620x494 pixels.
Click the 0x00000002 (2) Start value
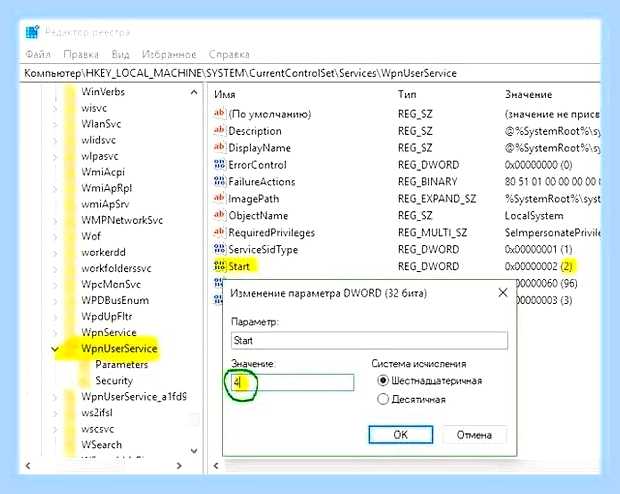point(539,266)
